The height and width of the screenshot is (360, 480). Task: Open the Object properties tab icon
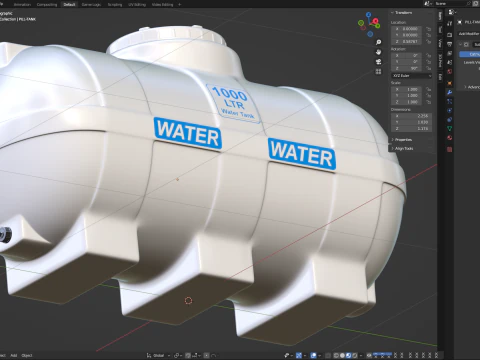click(x=450, y=83)
